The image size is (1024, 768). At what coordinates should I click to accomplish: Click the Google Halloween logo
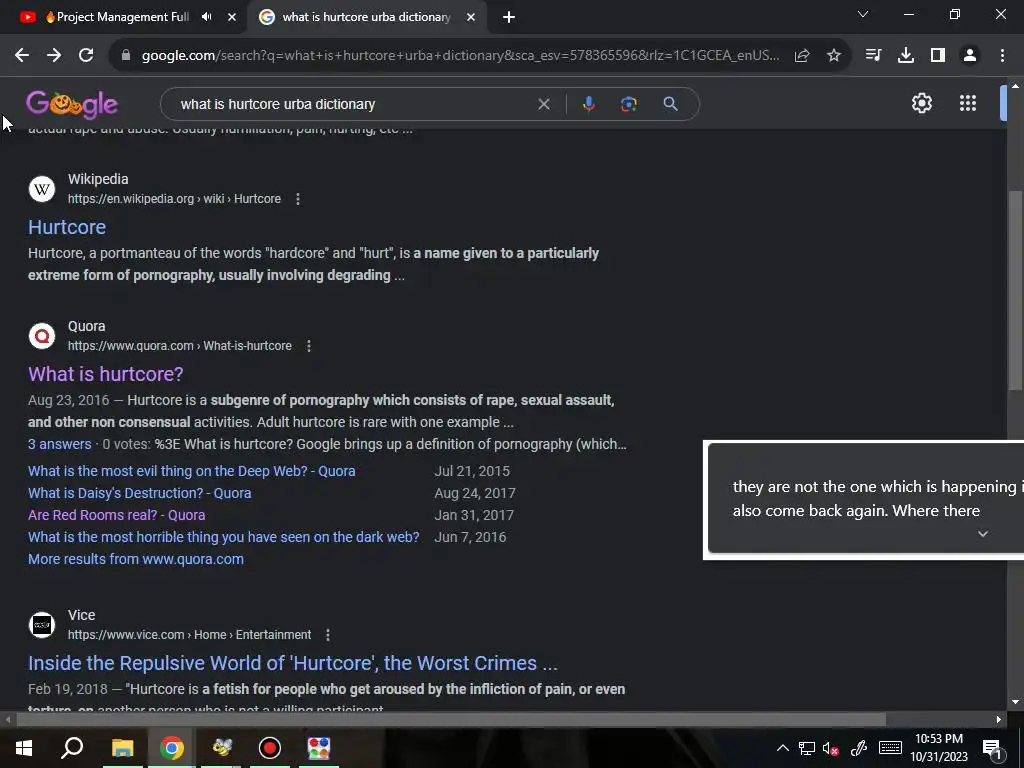click(x=72, y=104)
